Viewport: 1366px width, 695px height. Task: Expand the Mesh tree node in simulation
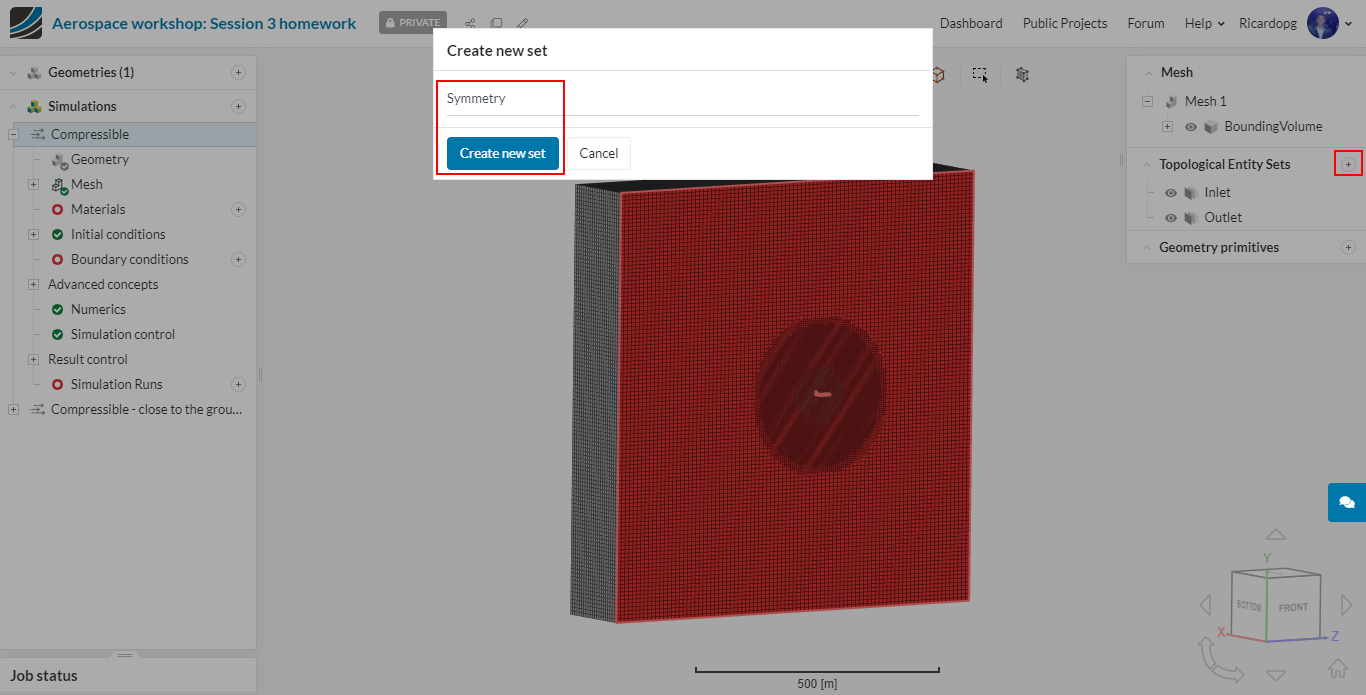(x=33, y=184)
